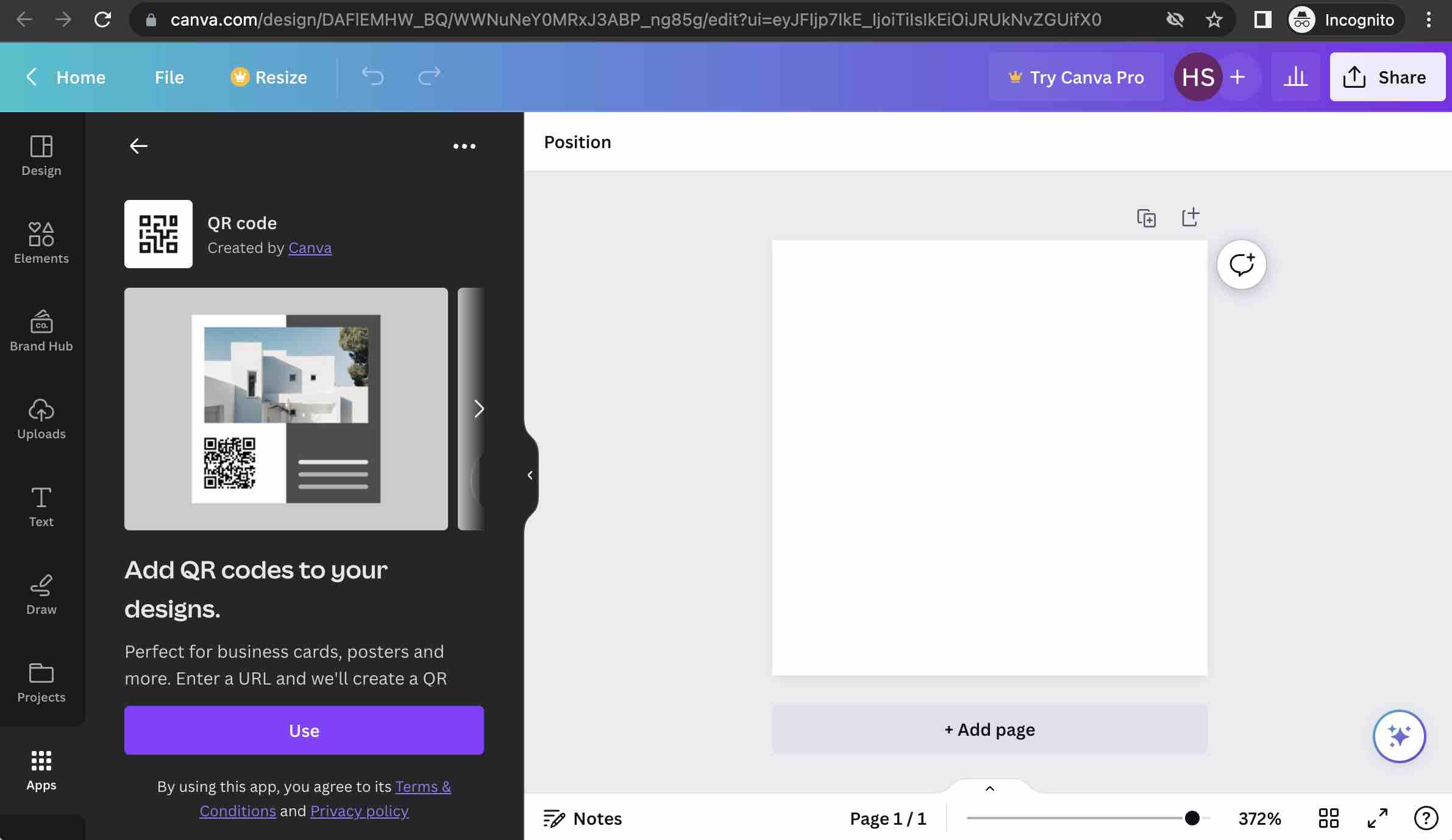1452x840 pixels.
Task: Add collaborator with plus icon
Action: click(x=1237, y=77)
